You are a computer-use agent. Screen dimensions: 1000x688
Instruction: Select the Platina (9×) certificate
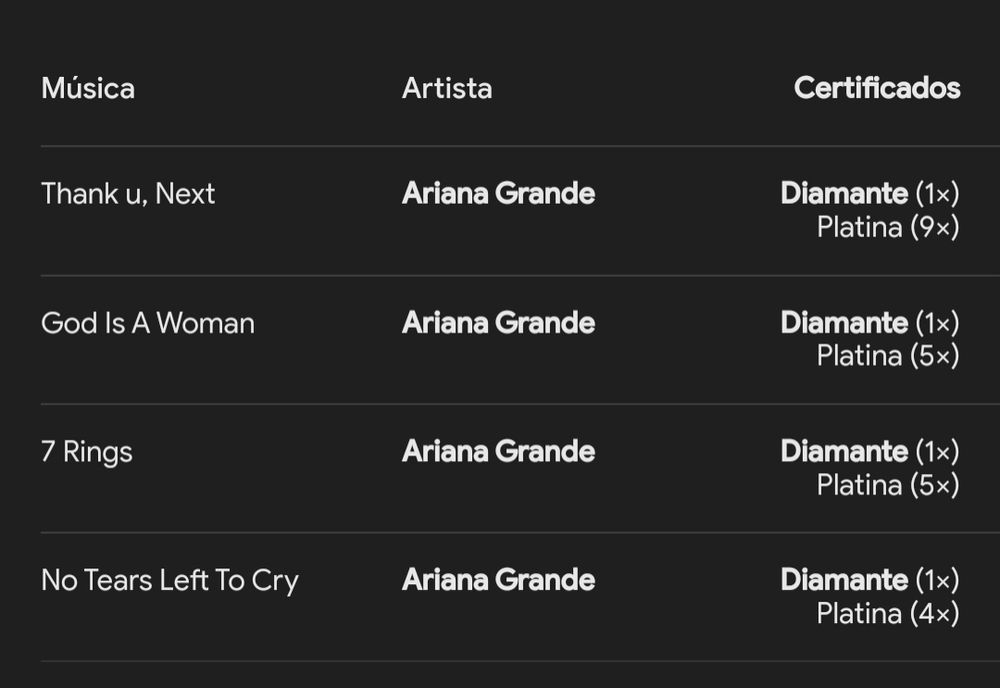tap(888, 227)
